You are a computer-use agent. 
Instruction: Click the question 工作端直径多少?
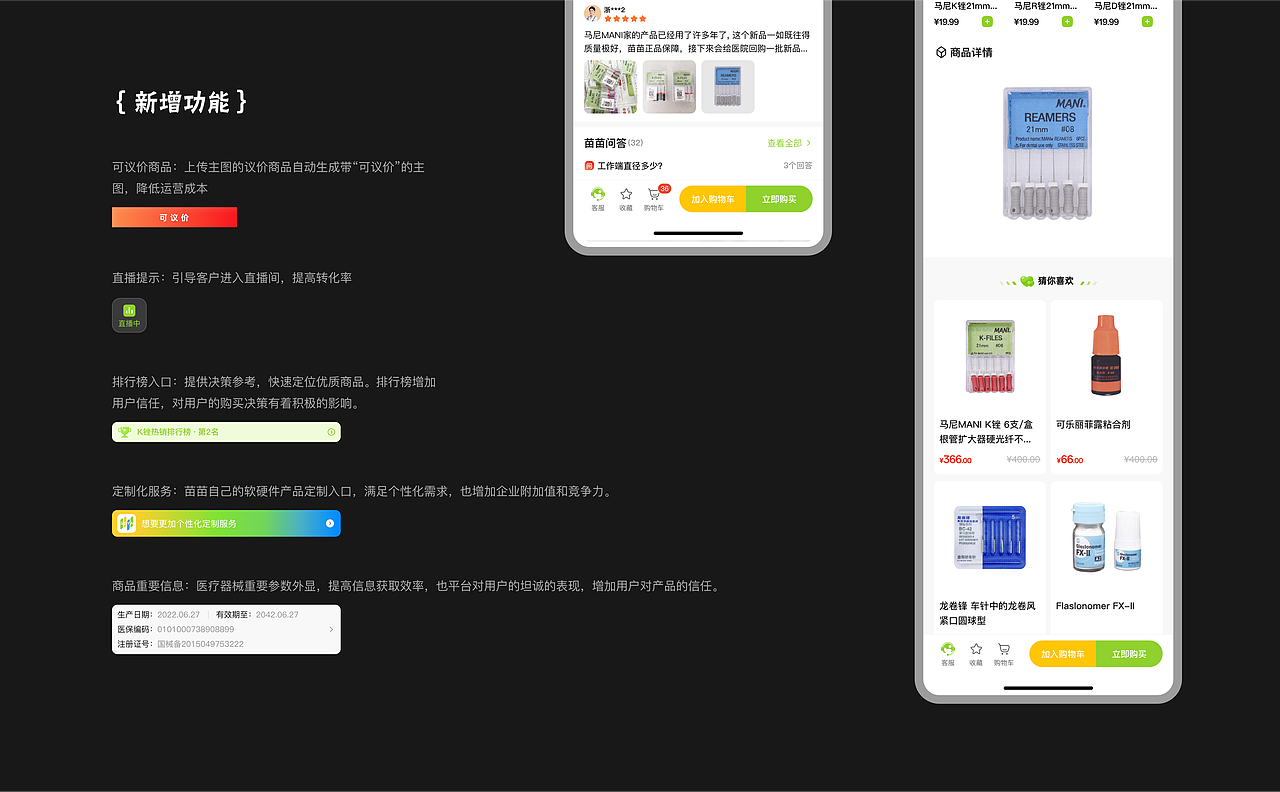tap(630, 166)
